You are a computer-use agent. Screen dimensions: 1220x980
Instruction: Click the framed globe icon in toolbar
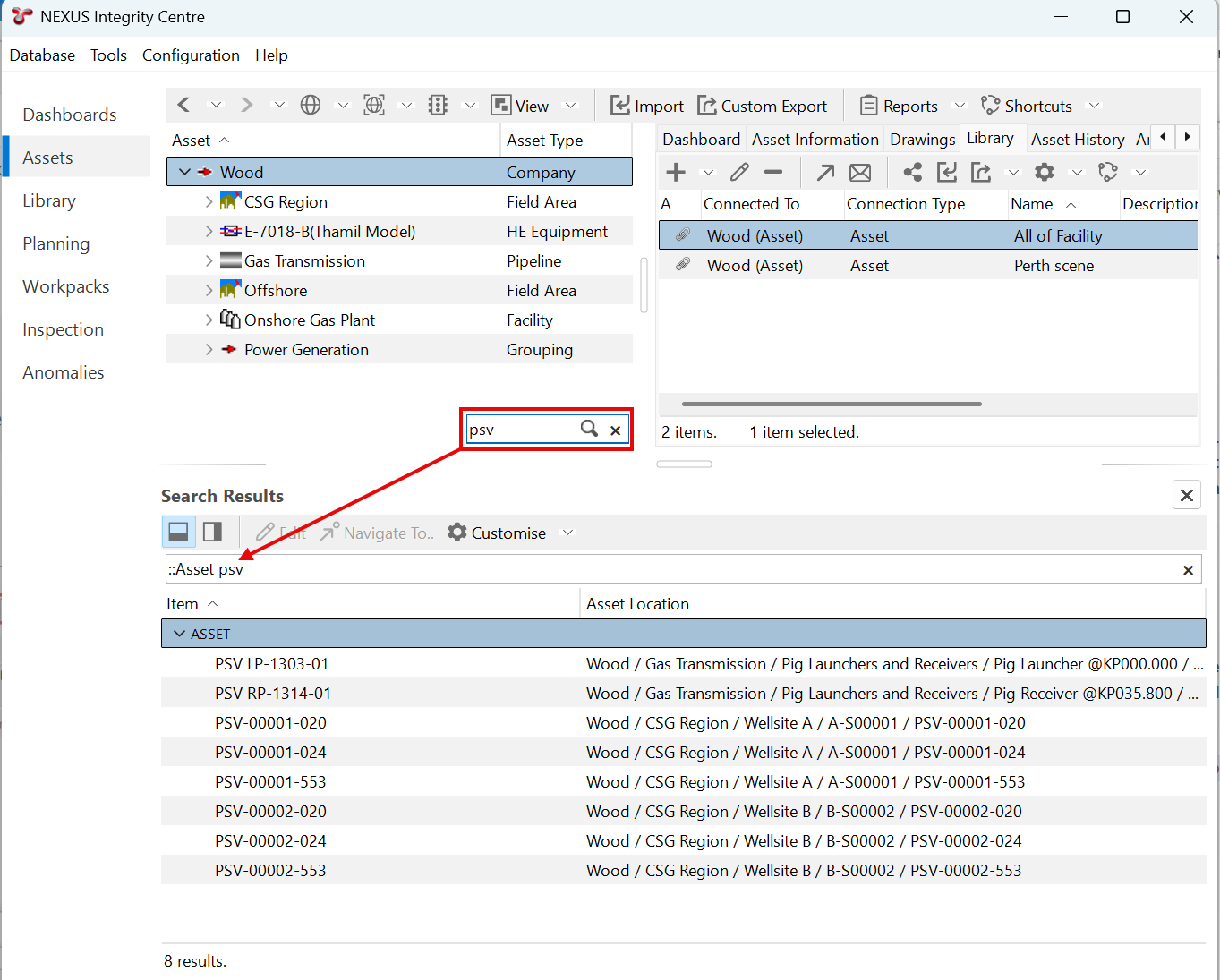tap(374, 106)
